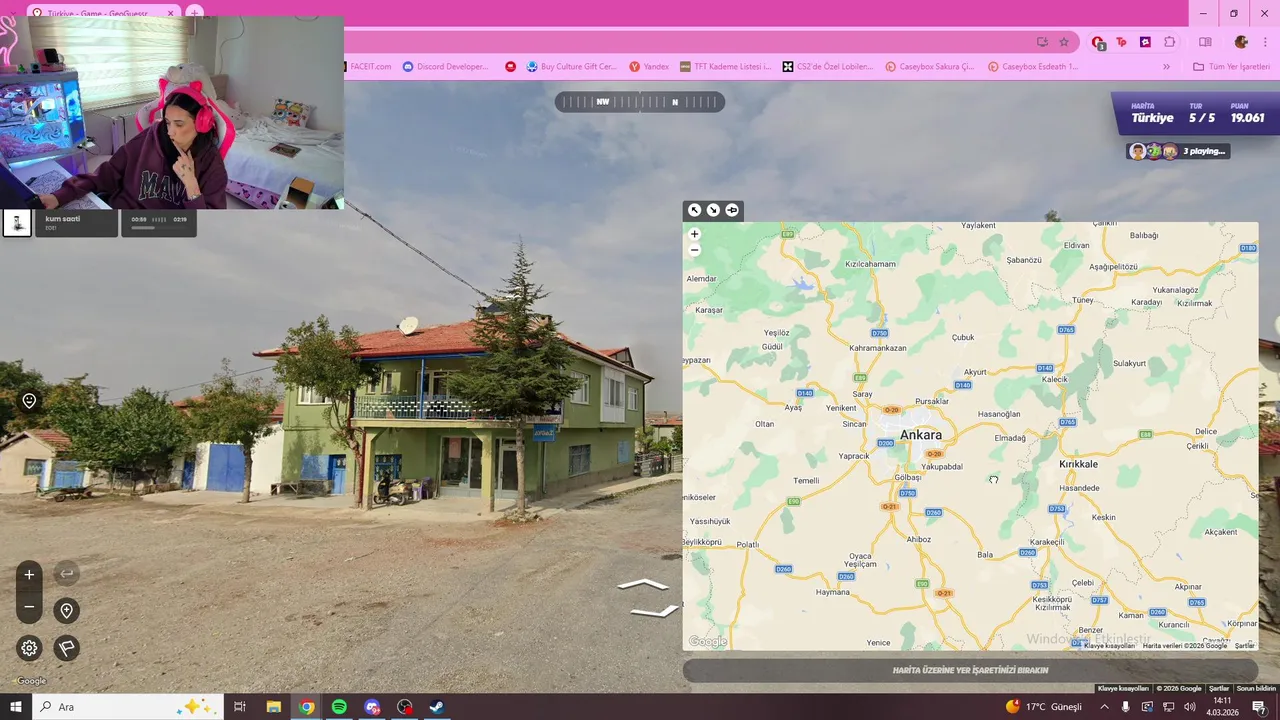Open CS2'de Özel Lobiler bookmark
The height and width of the screenshot is (720, 1280).
click(828, 67)
